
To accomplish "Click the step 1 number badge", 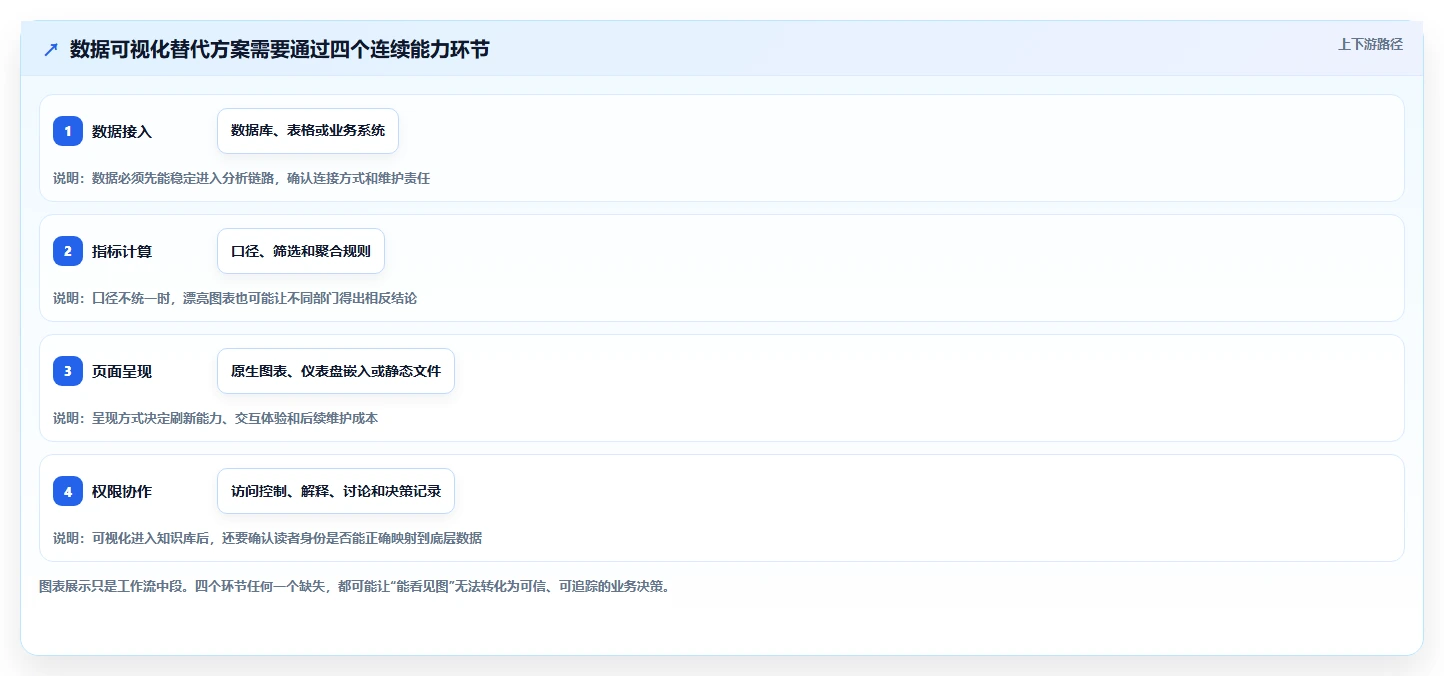I will click(x=68, y=131).
